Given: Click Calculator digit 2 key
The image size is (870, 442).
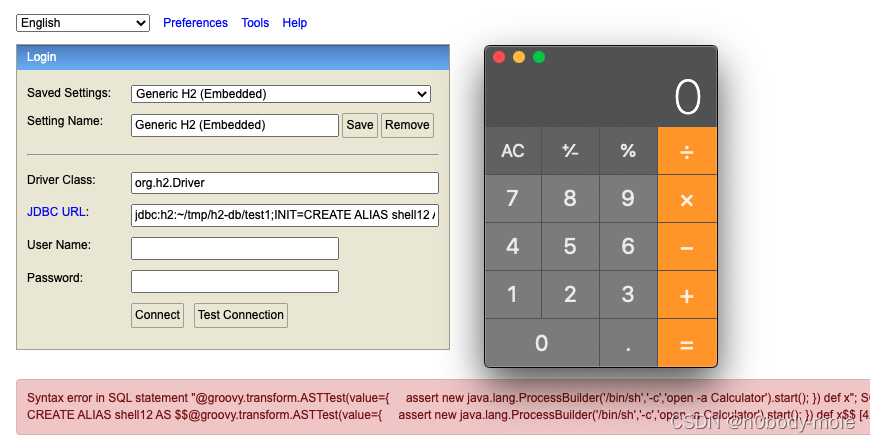Looking at the screenshot, I should coord(570,295).
